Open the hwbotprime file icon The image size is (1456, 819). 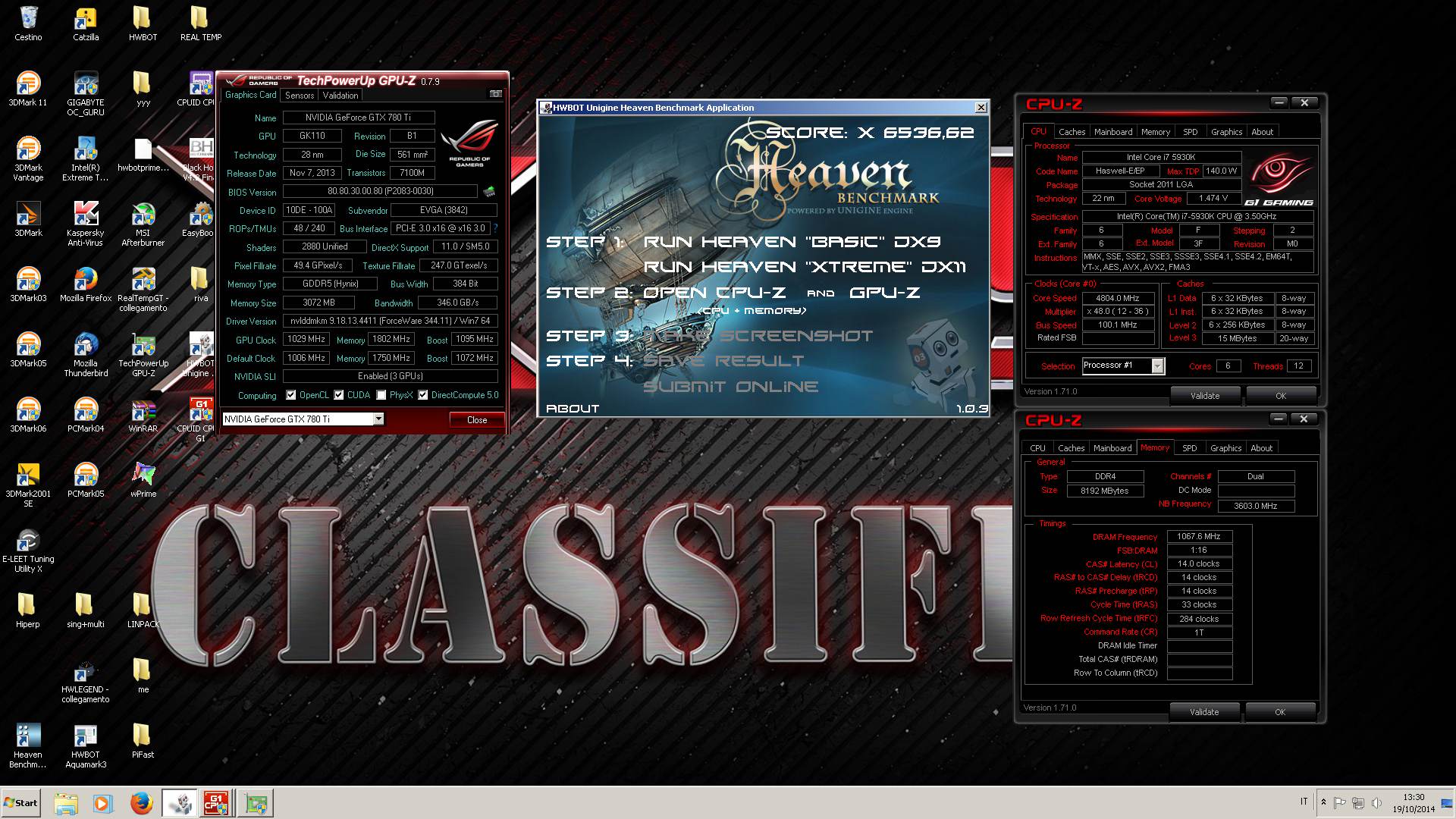tap(143, 154)
